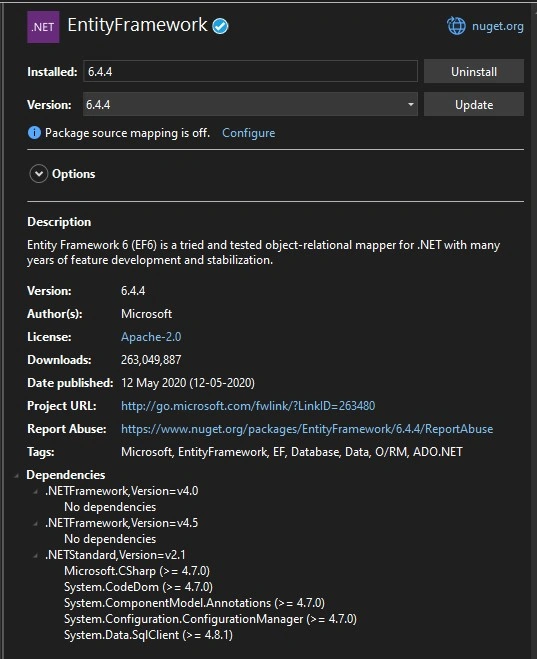Click the 'Package source mapping is off.' message
The height and width of the screenshot is (659, 537).
pyautogui.click(x=127, y=133)
